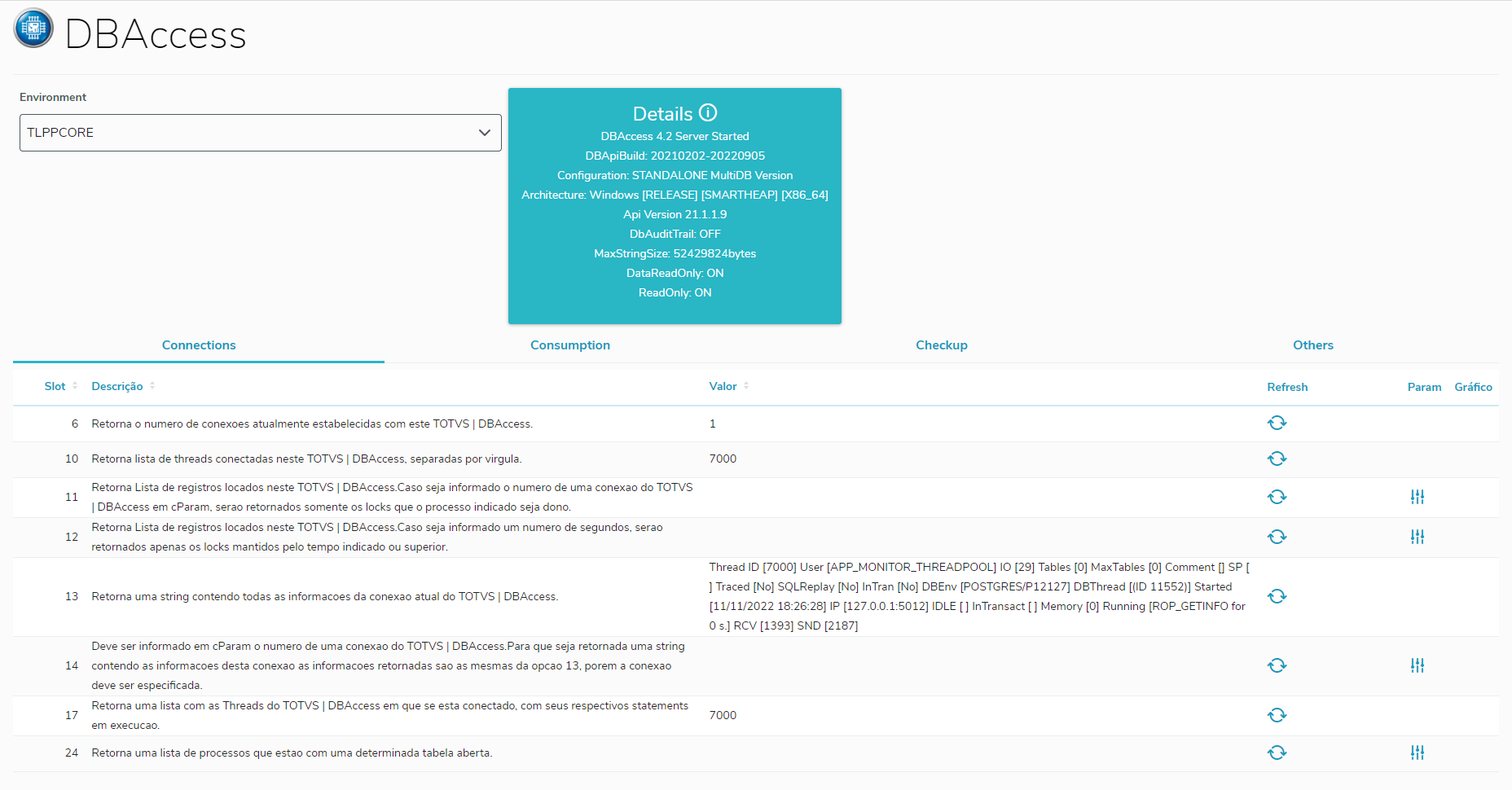Open parameters for slot 12
Viewport: 1512px width, 790px height.
tap(1417, 537)
